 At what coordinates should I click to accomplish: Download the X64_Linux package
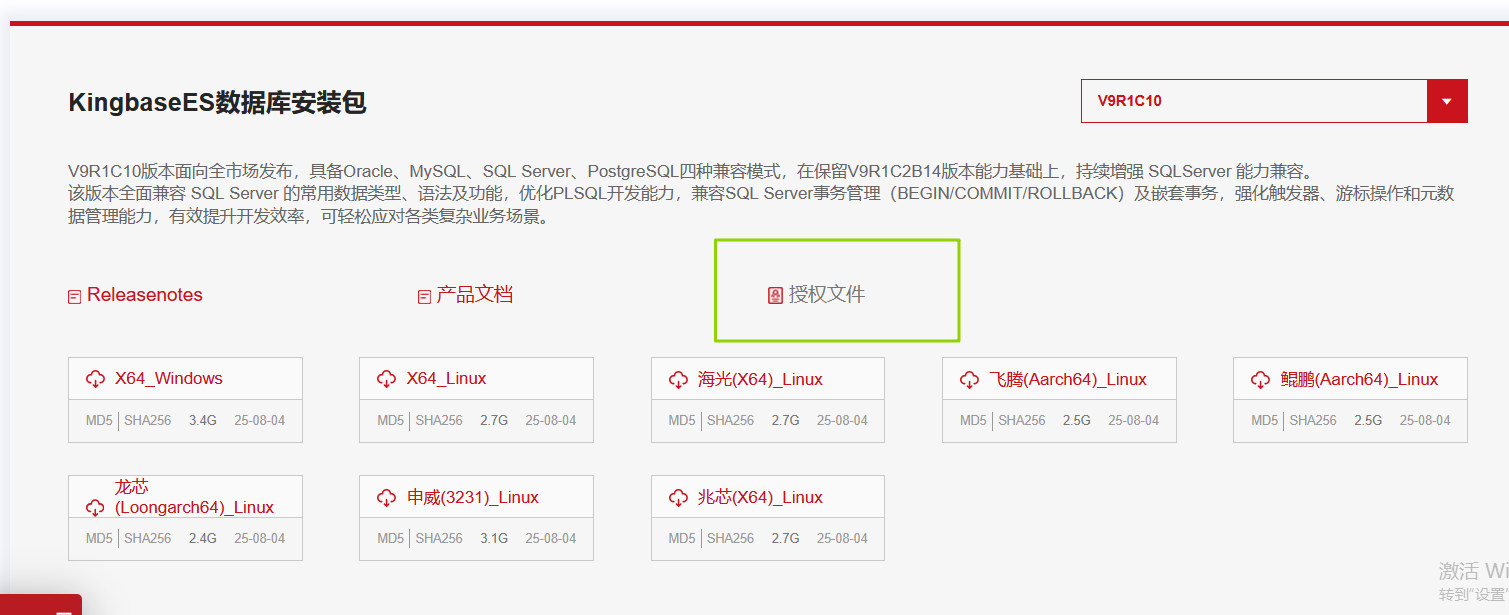[446, 378]
